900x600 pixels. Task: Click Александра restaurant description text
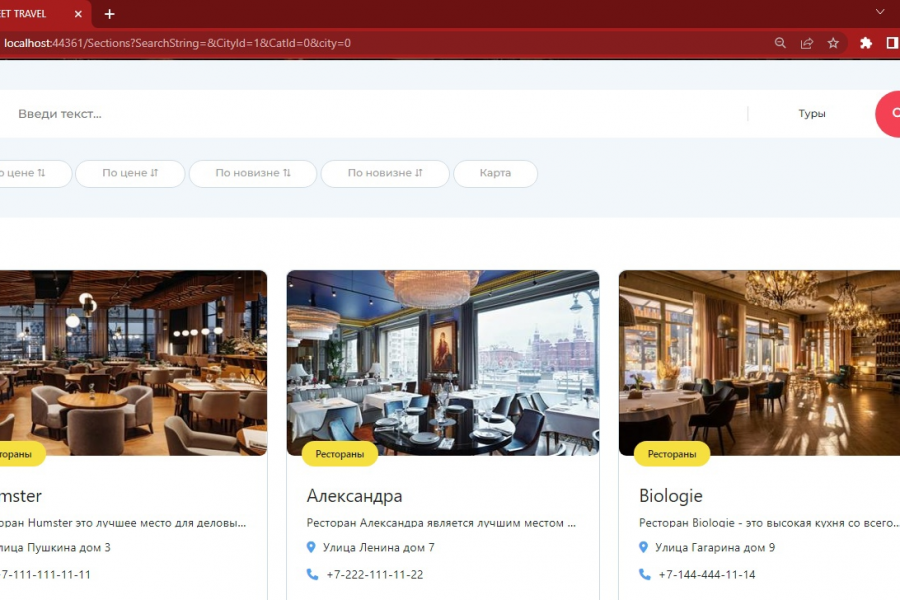[441, 523]
